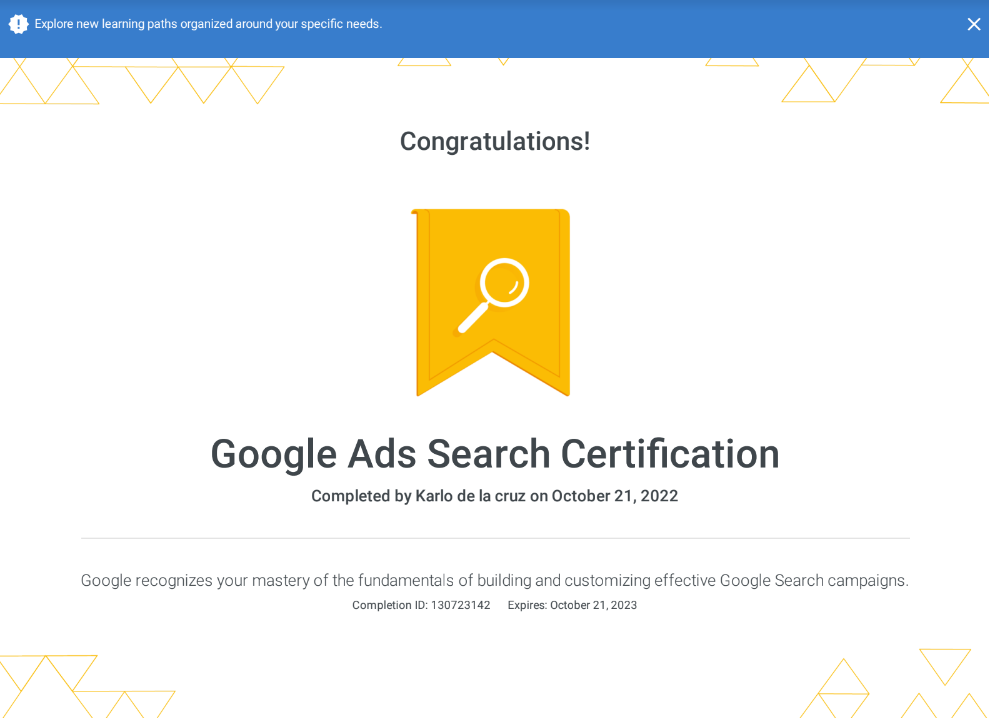Image resolution: width=989 pixels, height=718 pixels.
Task: Click the Google recognizes your mastery description
Action: (494, 580)
